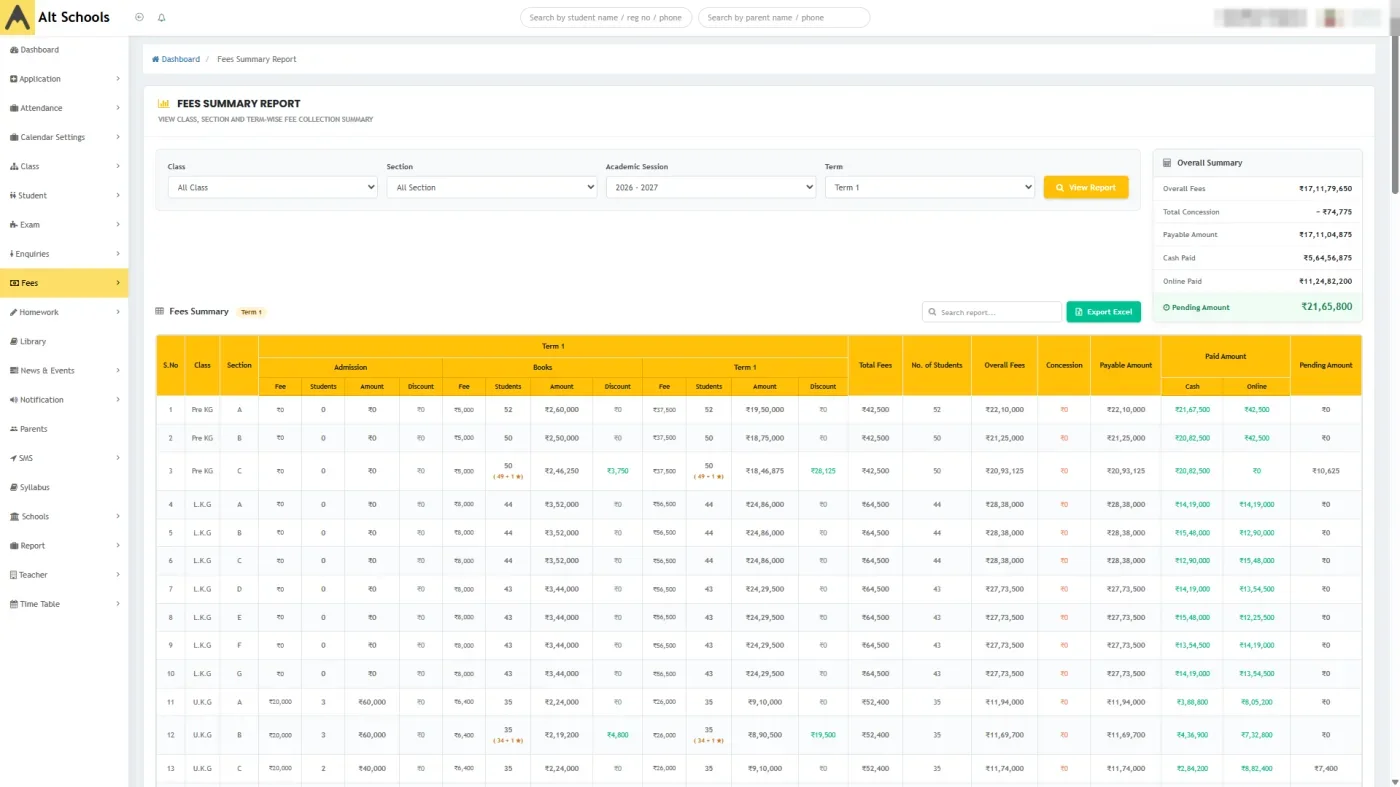The height and width of the screenshot is (787, 1400).
Task: Open the Class dropdown
Action: (272, 187)
